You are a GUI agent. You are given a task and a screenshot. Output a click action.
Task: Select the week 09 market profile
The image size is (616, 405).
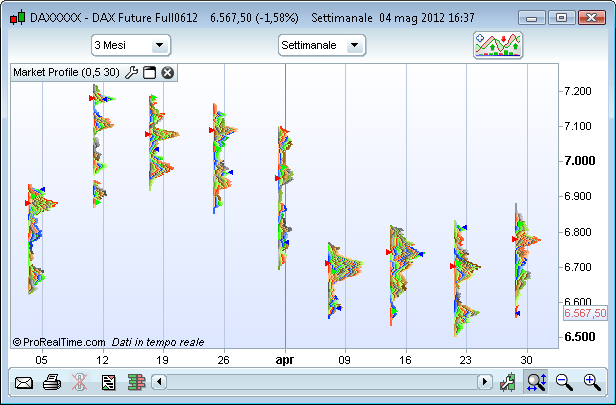pyautogui.click(x=345, y=280)
